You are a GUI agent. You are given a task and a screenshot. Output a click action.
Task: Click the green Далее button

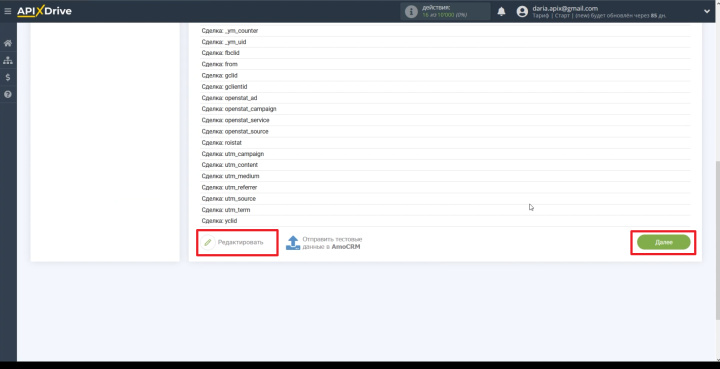click(x=664, y=242)
